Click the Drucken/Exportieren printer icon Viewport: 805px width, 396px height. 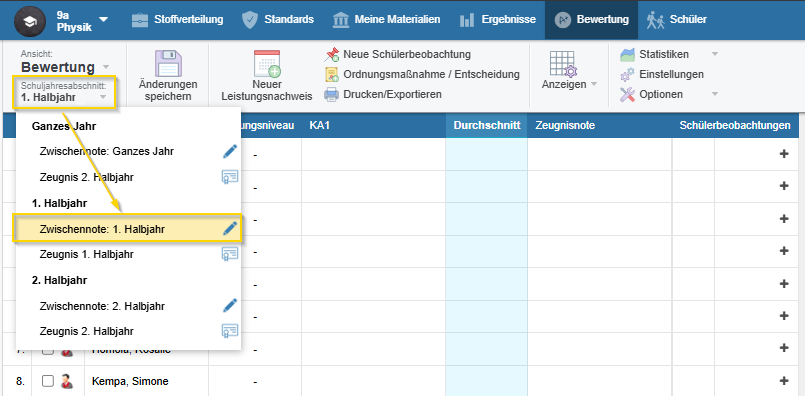pos(332,95)
